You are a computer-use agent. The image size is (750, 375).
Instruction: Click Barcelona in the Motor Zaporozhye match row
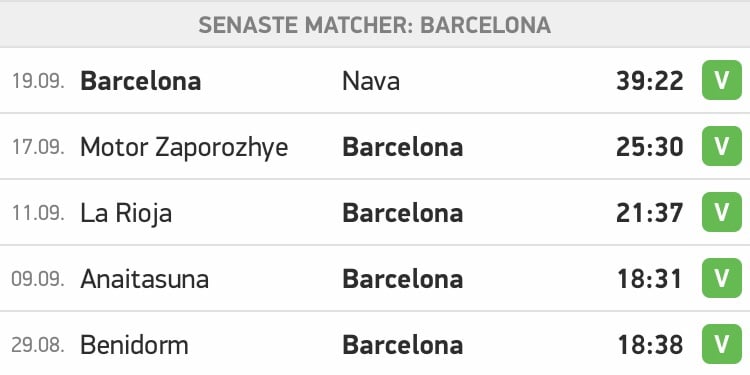[403, 147]
